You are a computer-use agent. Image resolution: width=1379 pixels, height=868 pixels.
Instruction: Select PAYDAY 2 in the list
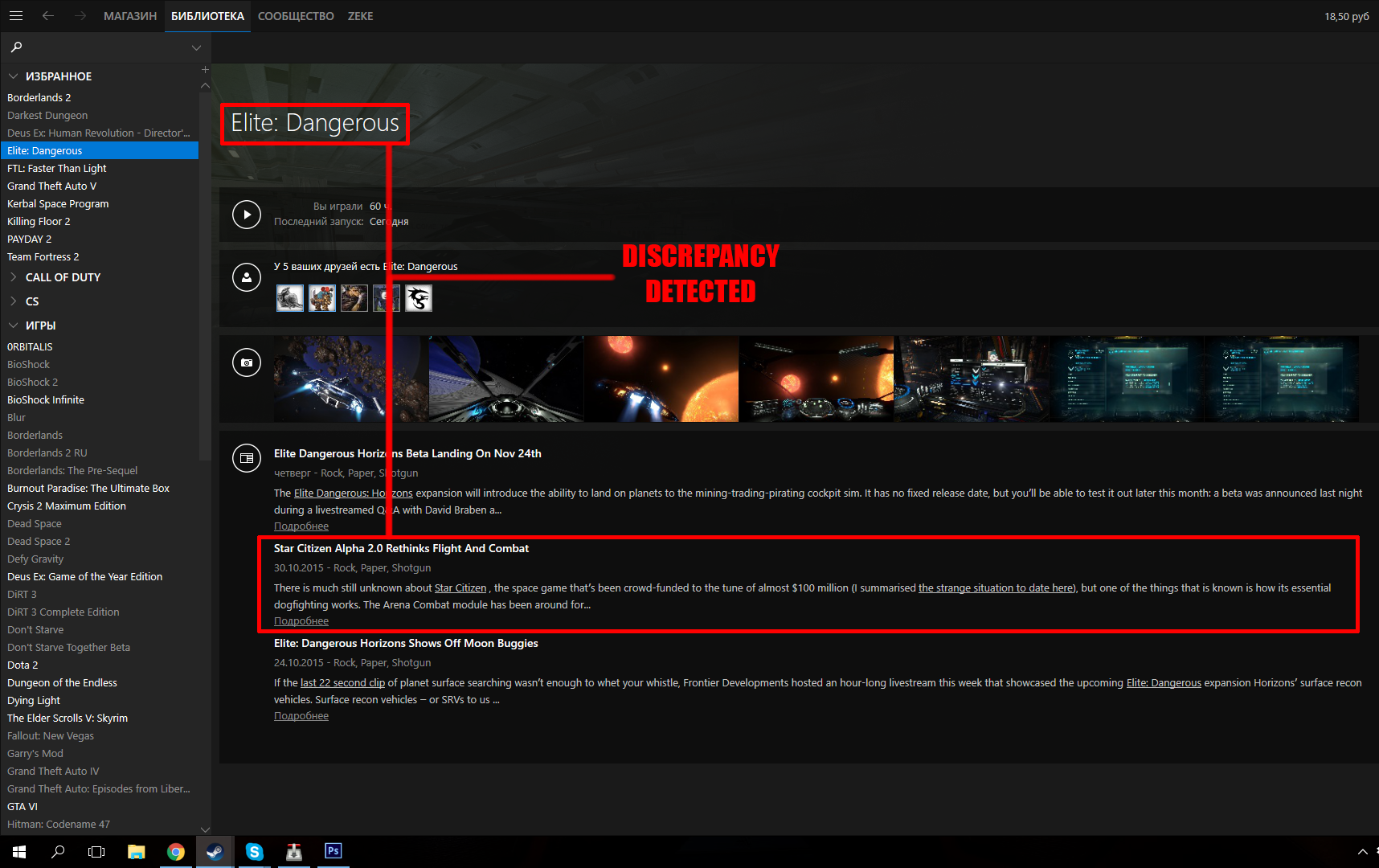99,239
